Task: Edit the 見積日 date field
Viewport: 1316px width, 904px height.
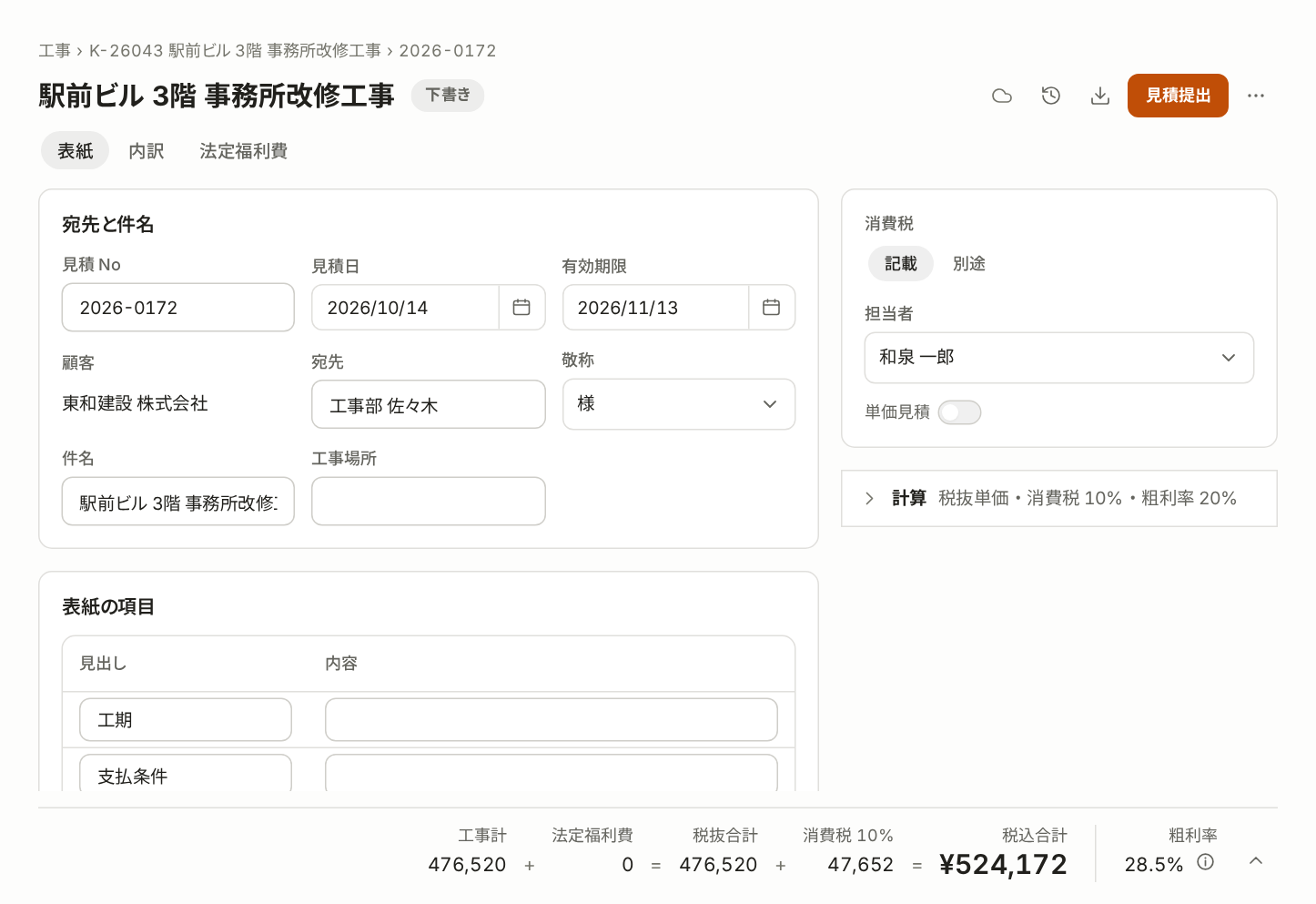Action: [405, 308]
